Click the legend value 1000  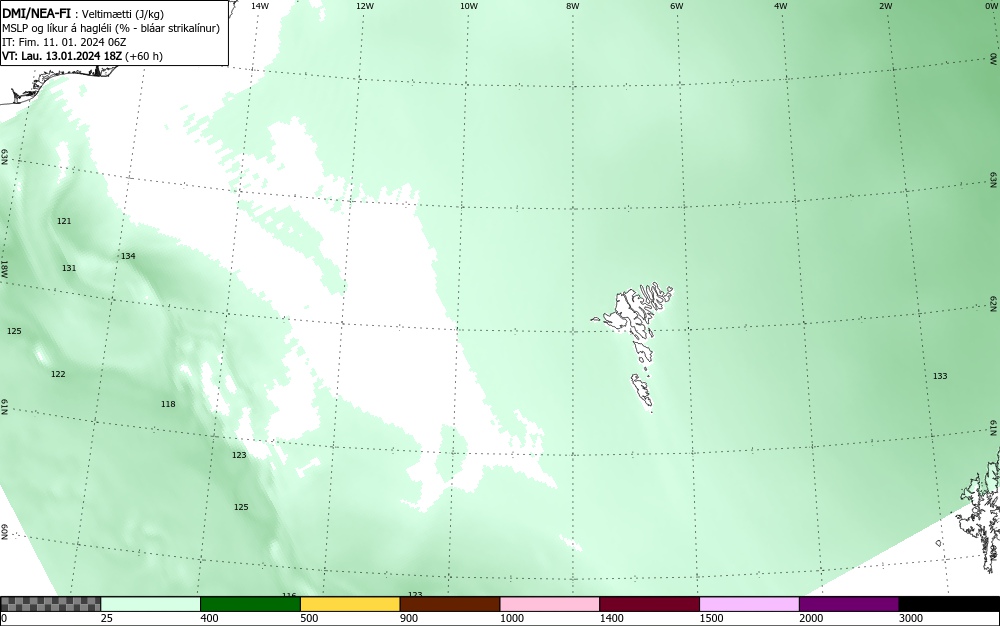[512, 618]
